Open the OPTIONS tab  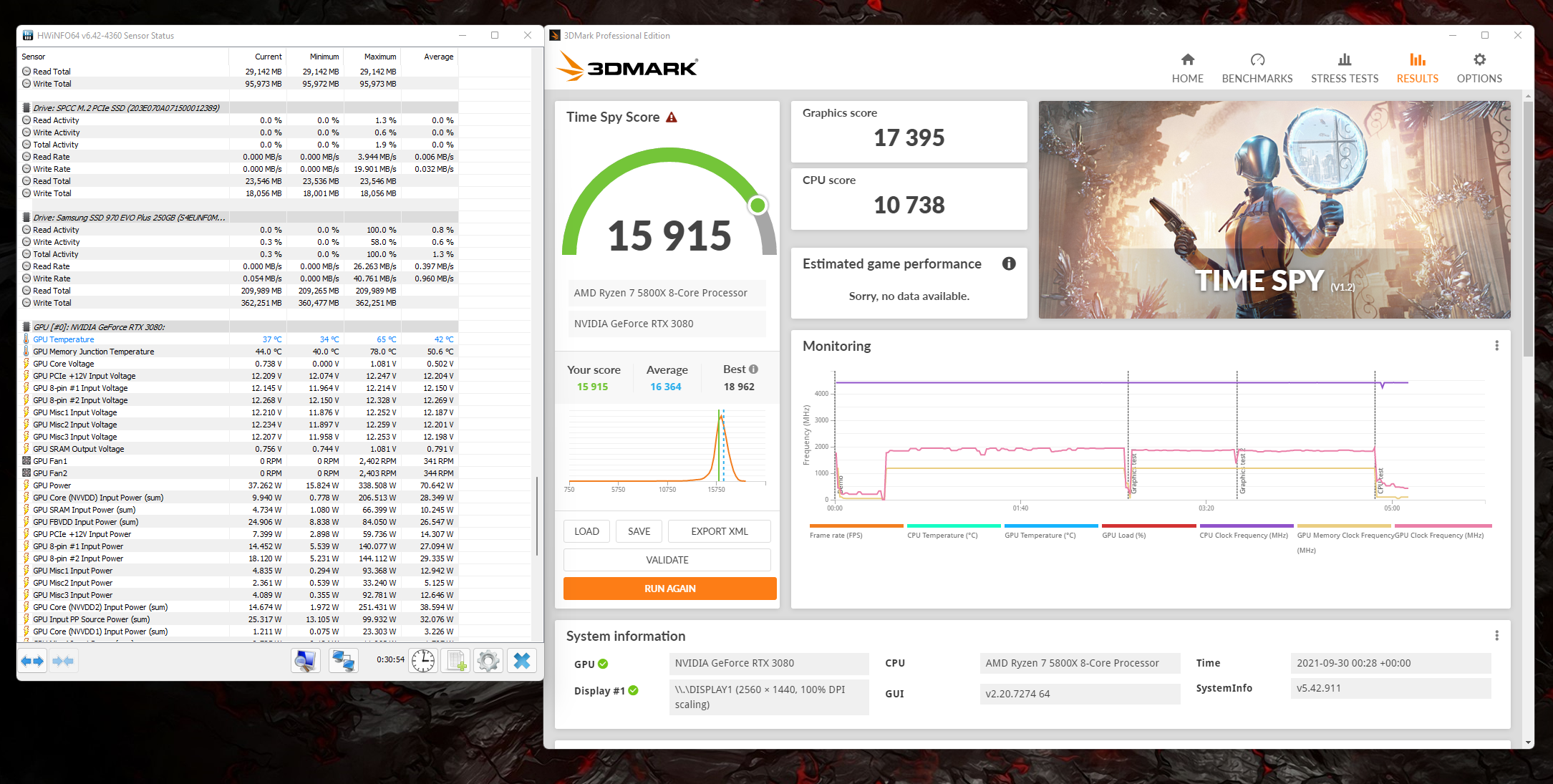(1479, 69)
